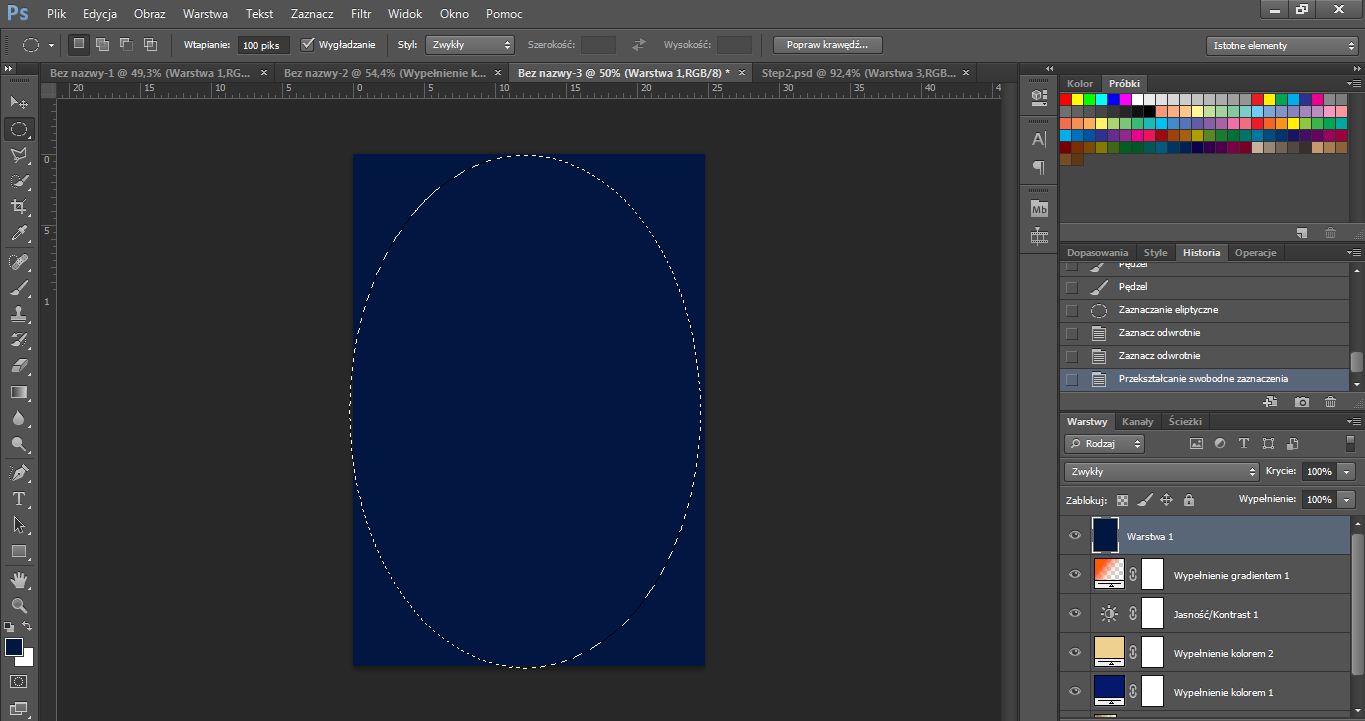
Task: Hide Wypełnienie kolorem 2 layer visibility
Action: (x=1075, y=652)
